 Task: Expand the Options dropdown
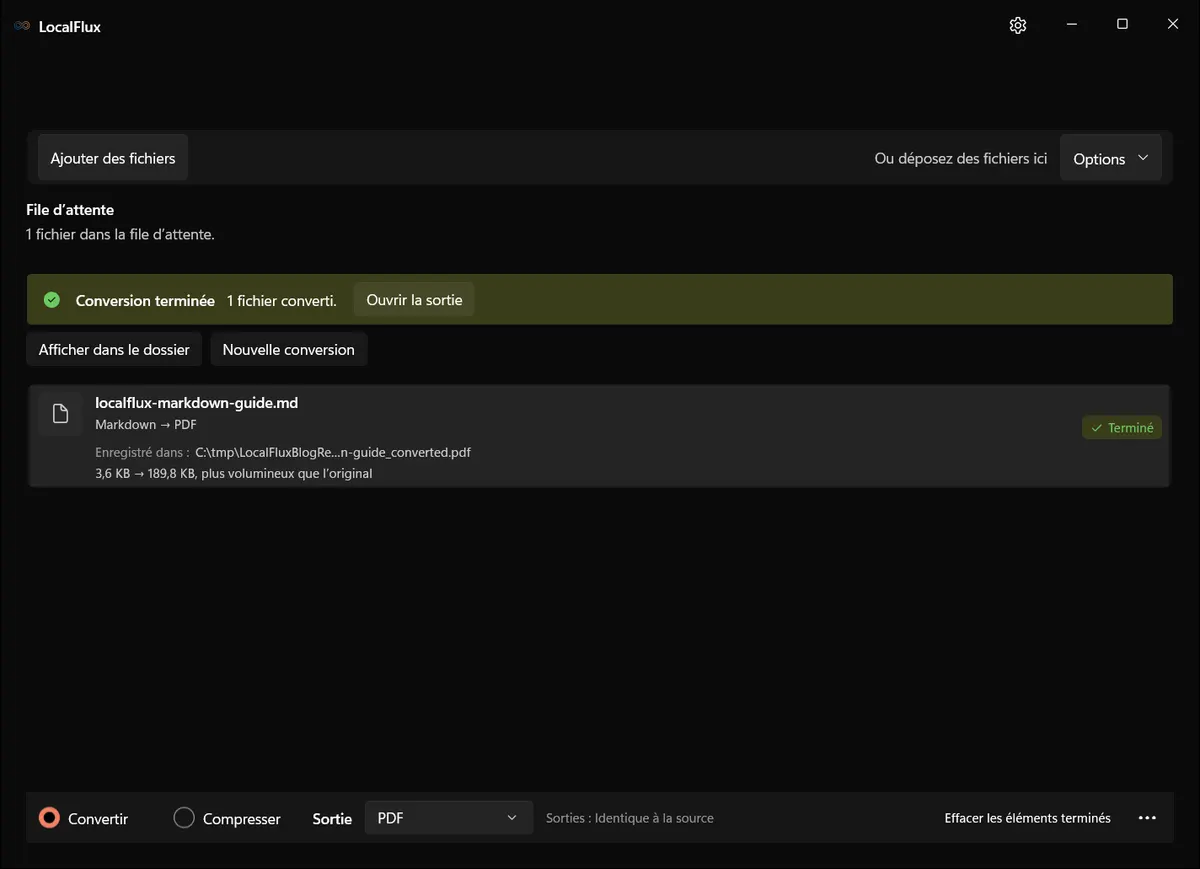point(1111,159)
